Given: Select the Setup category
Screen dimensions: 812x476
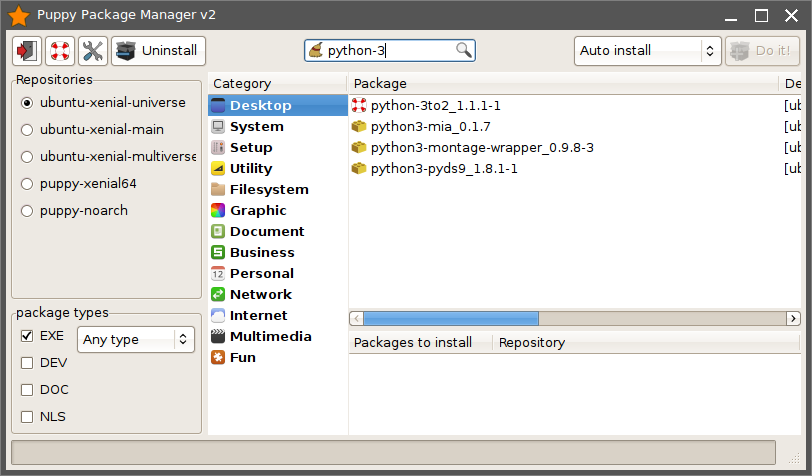Looking at the screenshot, I should (278, 148).
